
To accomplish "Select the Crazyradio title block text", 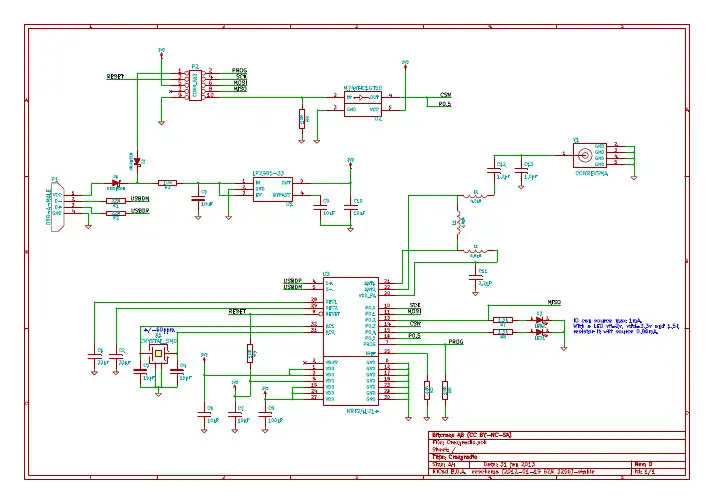I will click(455, 457).
